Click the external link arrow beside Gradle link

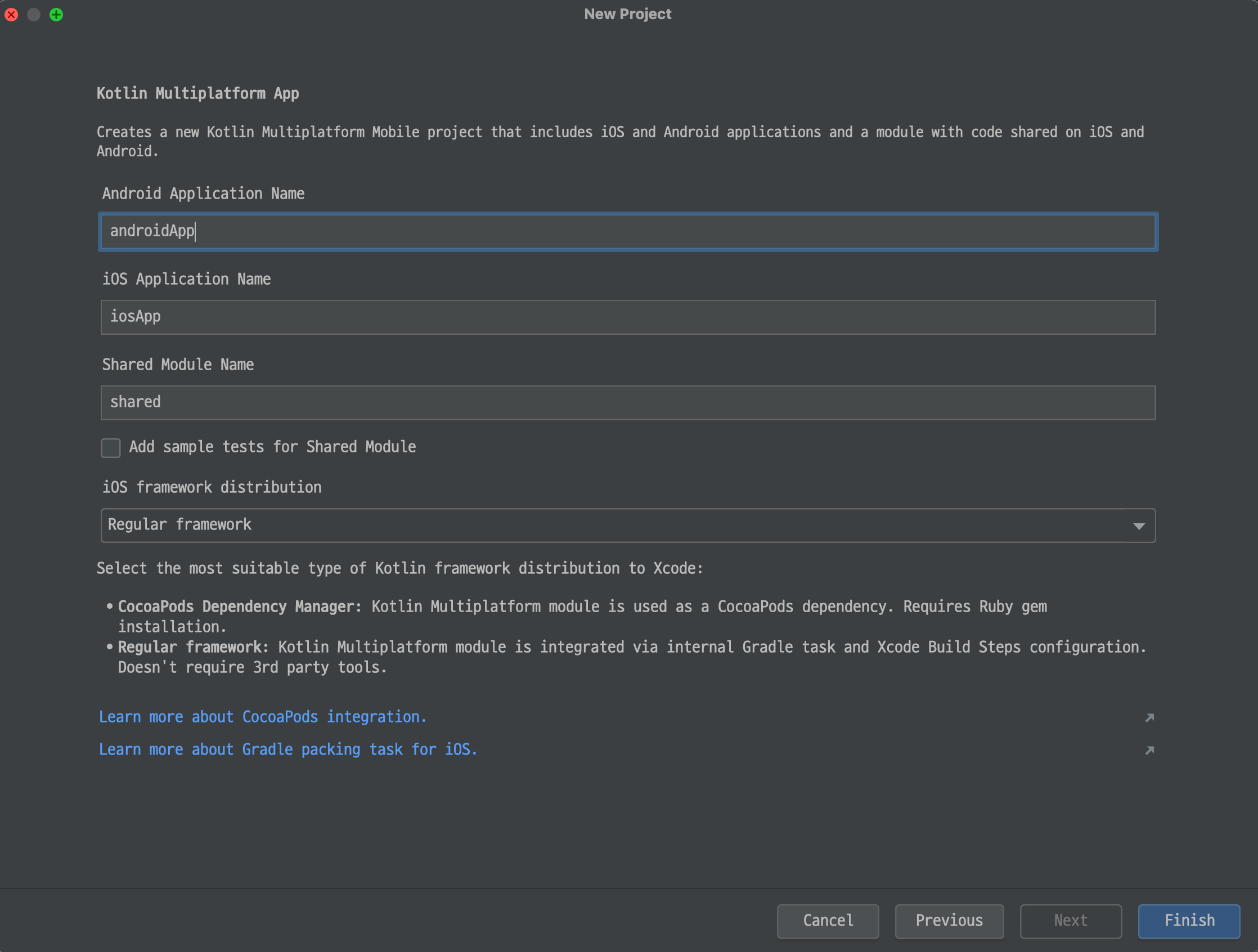coord(1149,750)
